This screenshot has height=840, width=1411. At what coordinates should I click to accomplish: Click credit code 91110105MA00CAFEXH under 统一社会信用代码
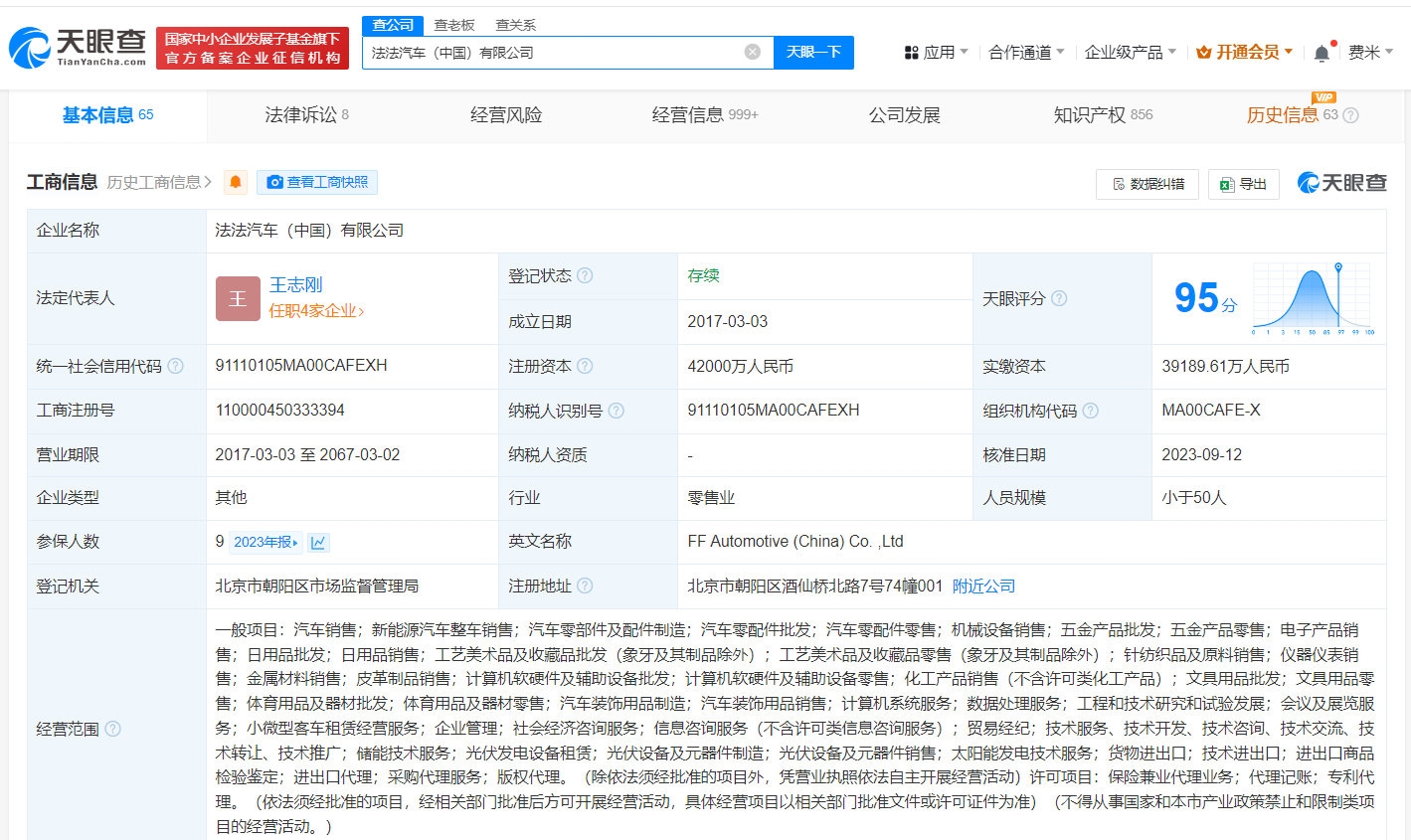(301, 366)
